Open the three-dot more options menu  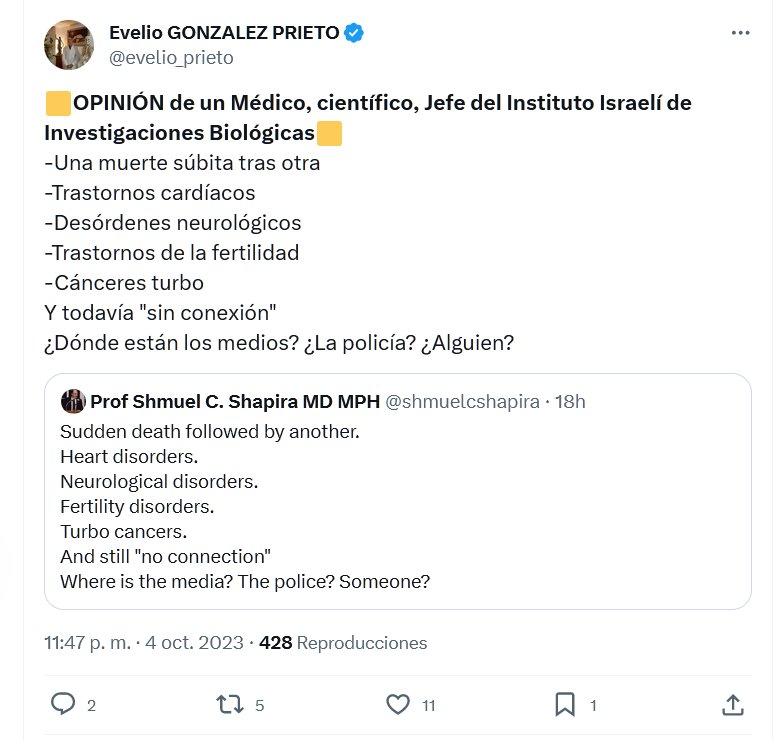pyautogui.click(x=740, y=33)
